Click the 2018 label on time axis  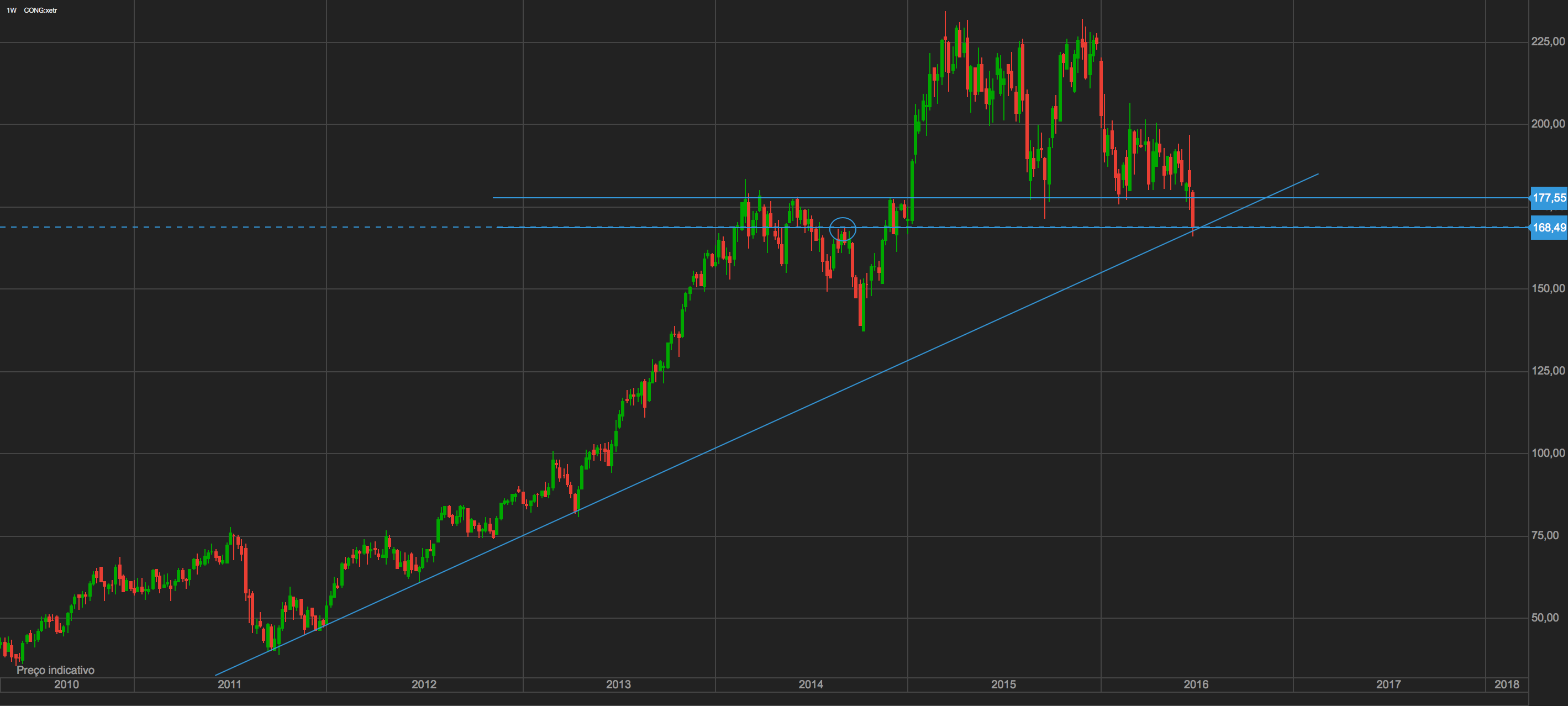click(1507, 684)
